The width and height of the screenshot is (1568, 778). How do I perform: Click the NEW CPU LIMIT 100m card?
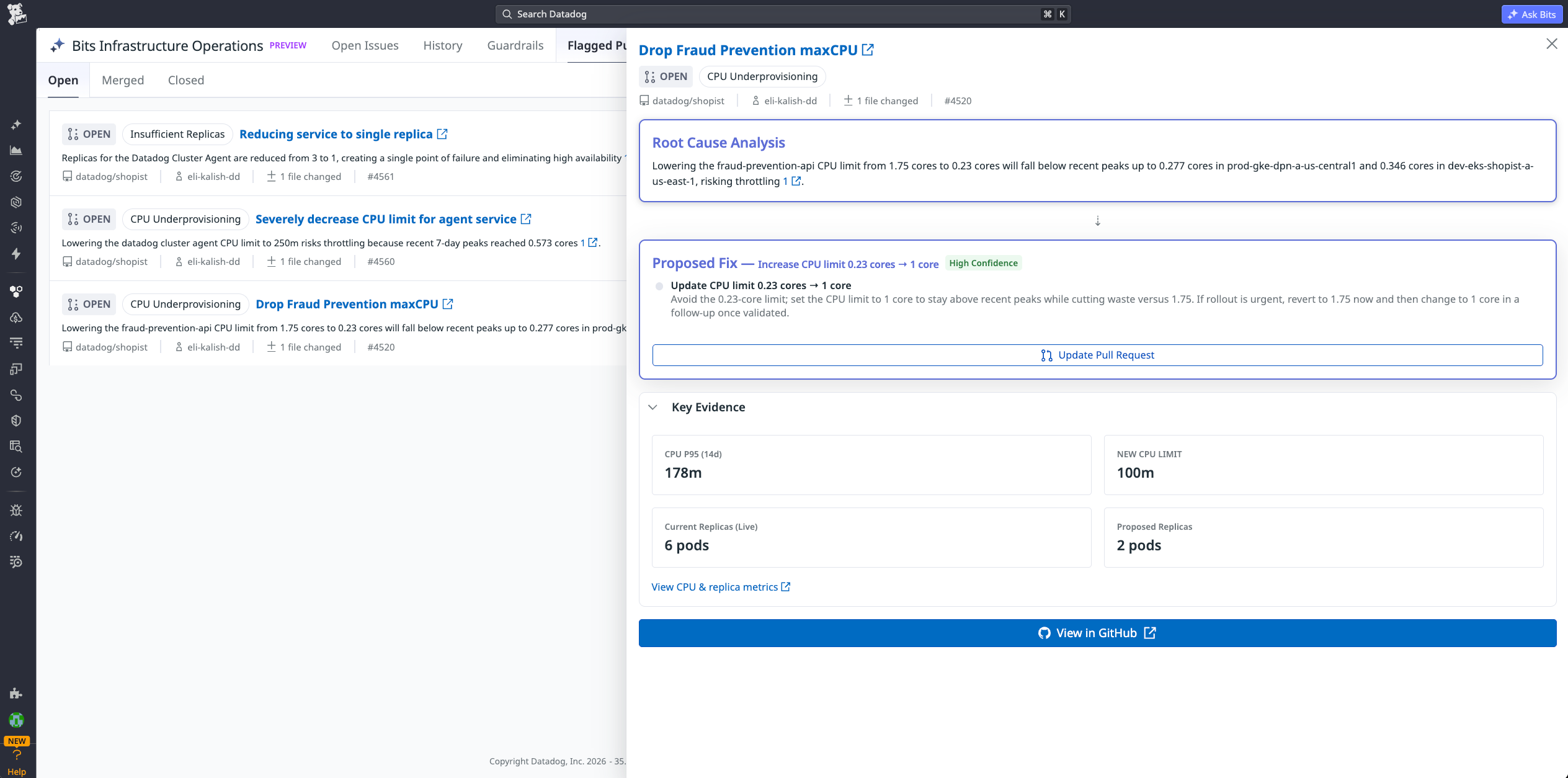1324,465
